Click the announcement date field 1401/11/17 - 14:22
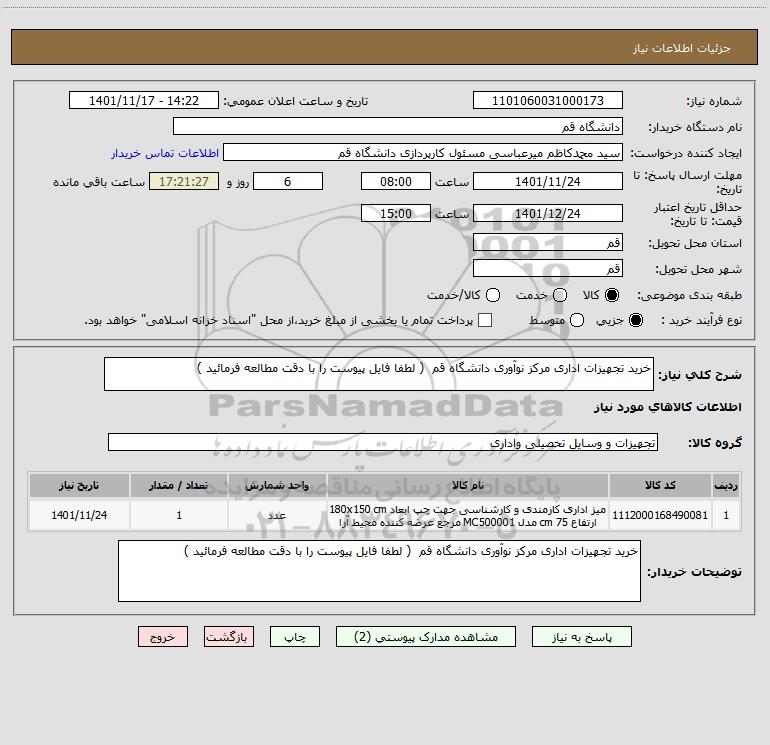Viewport: 770px width, 745px height. 144,101
